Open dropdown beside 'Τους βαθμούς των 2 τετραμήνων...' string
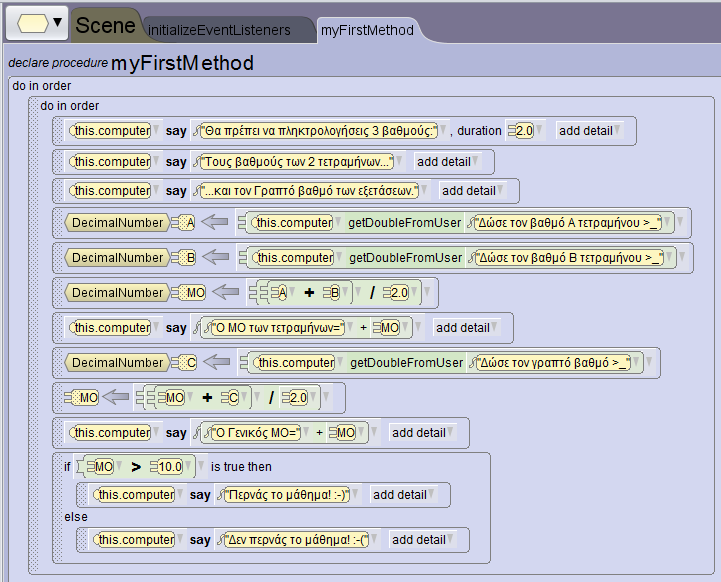The width and height of the screenshot is (721, 582). [x=399, y=161]
